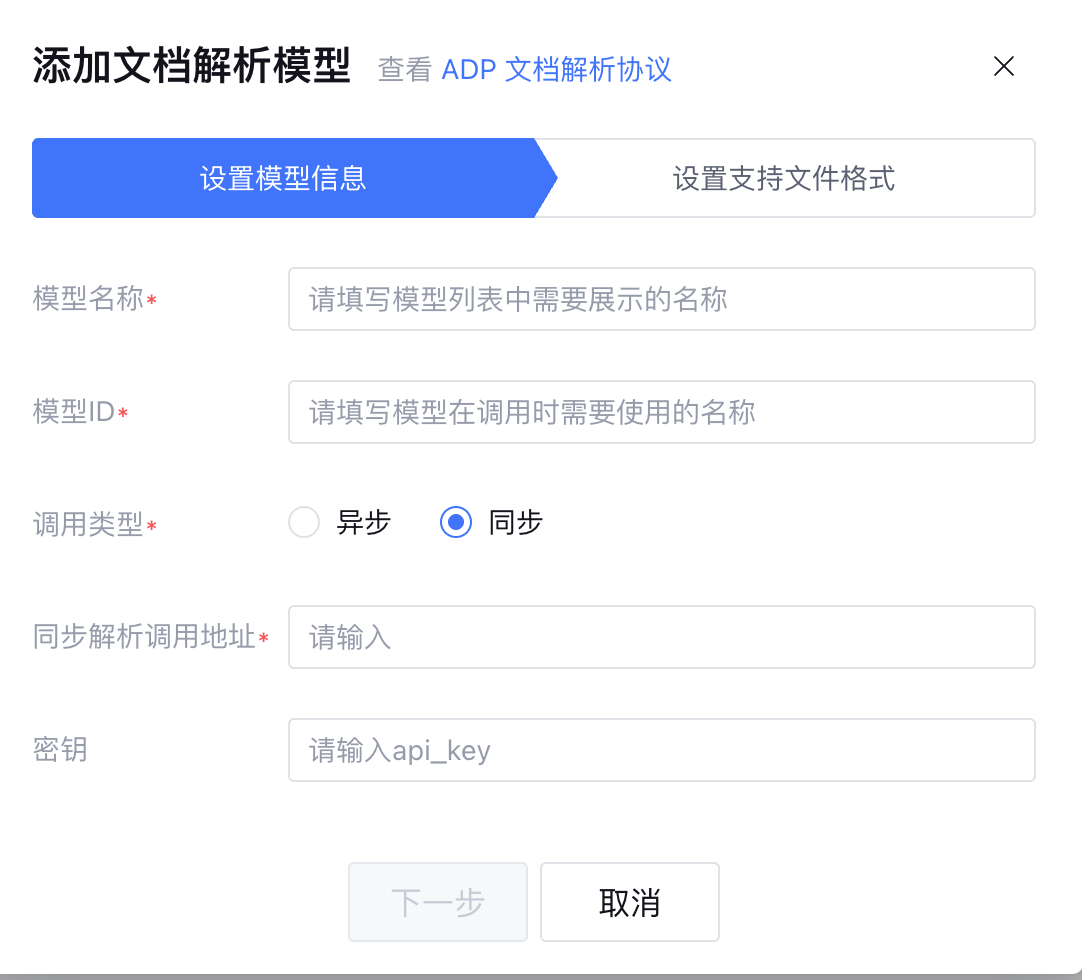Click the 模型ID field label

point(74,412)
